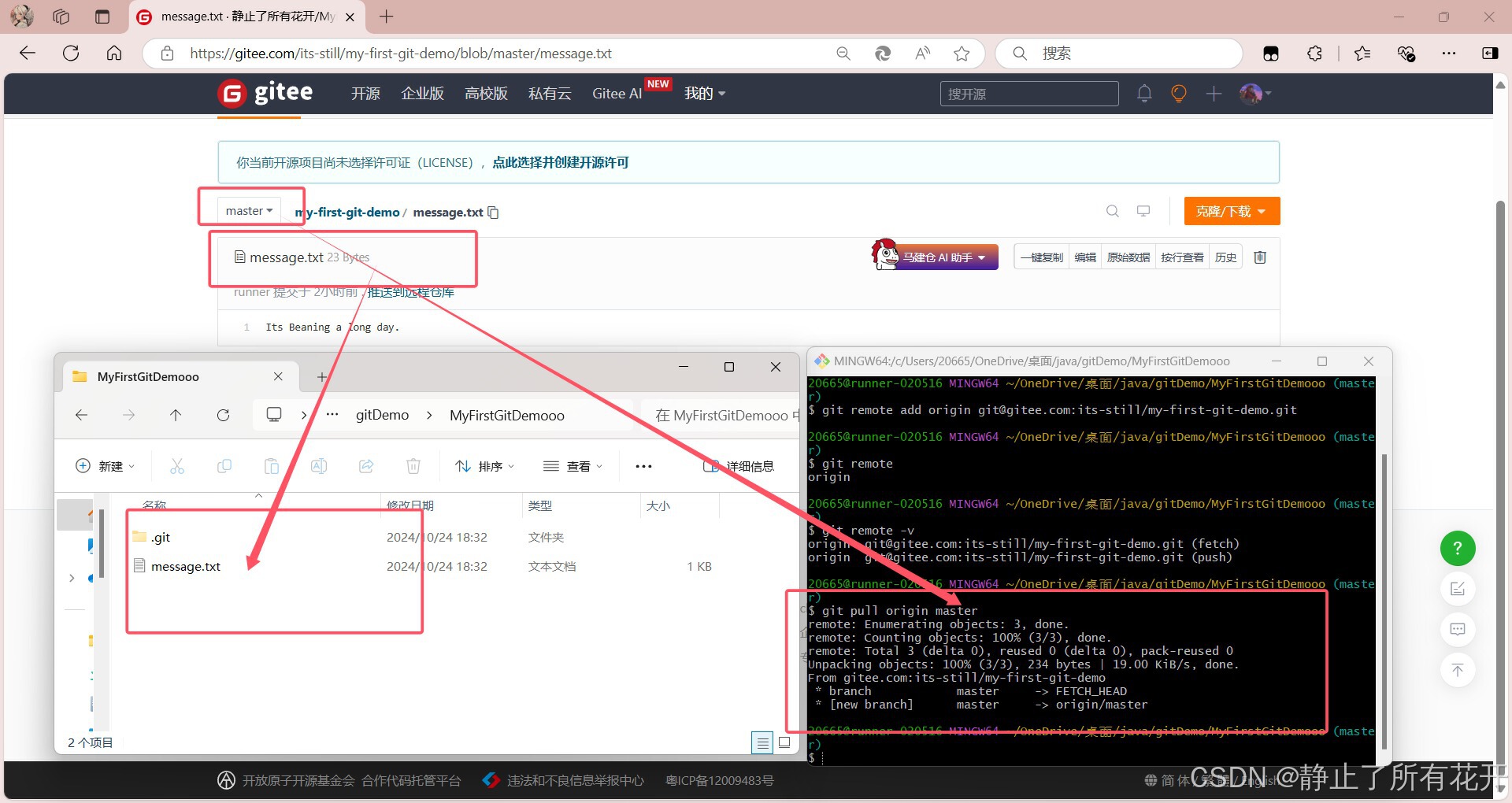The image size is (1512, 803).
Task: Open the 高校版 menu item
Action: [x=486, y=94]
